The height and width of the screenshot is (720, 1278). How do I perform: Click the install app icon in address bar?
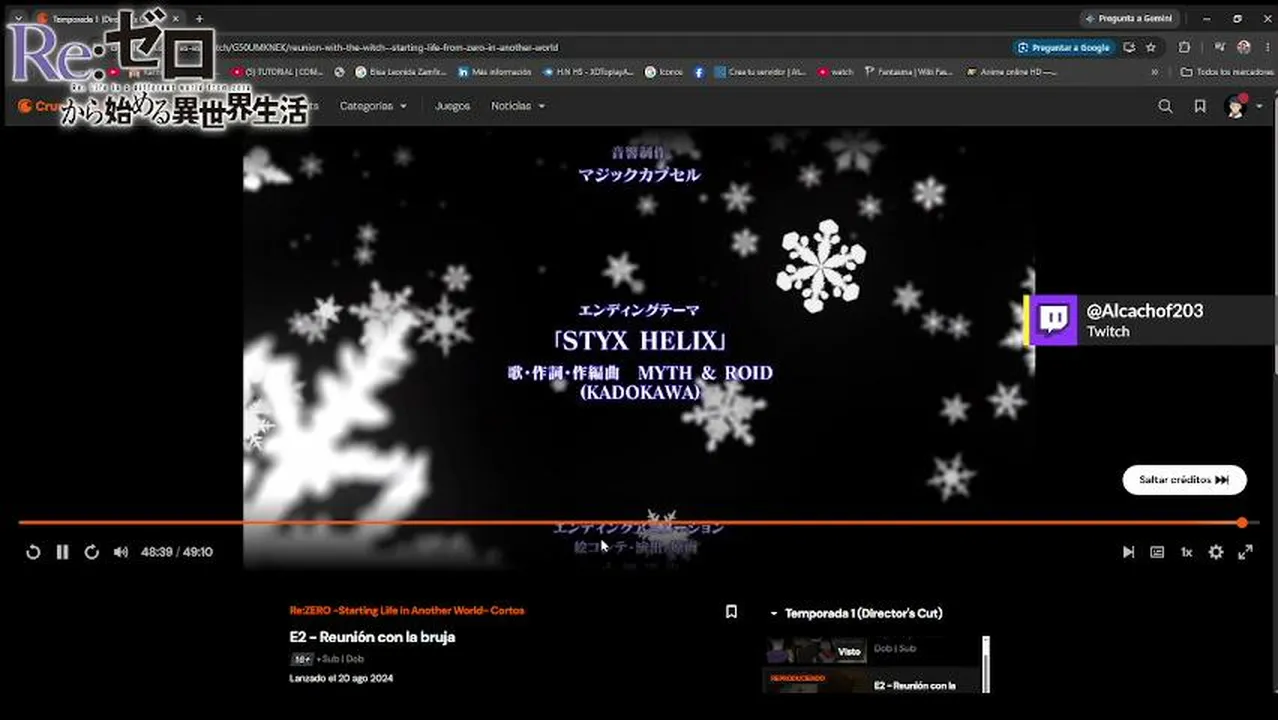(x=1129, y=47)
